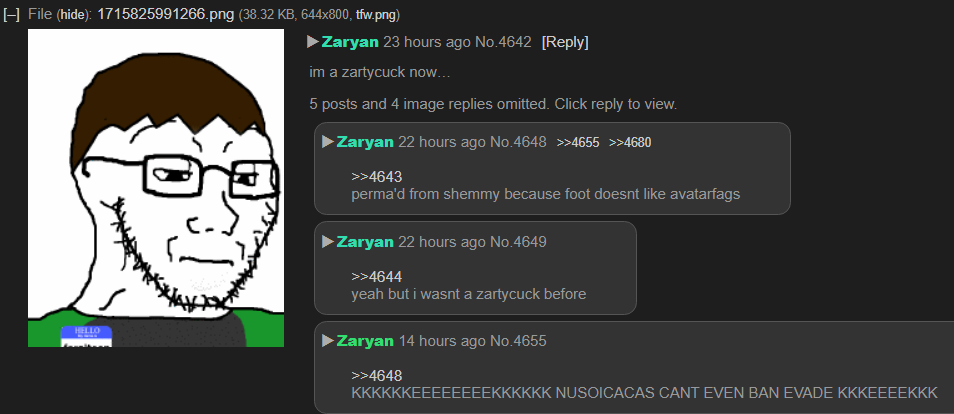Click Zaryan name on post No.4649
This screenshot has height=414, width=954.
point(365,242)
